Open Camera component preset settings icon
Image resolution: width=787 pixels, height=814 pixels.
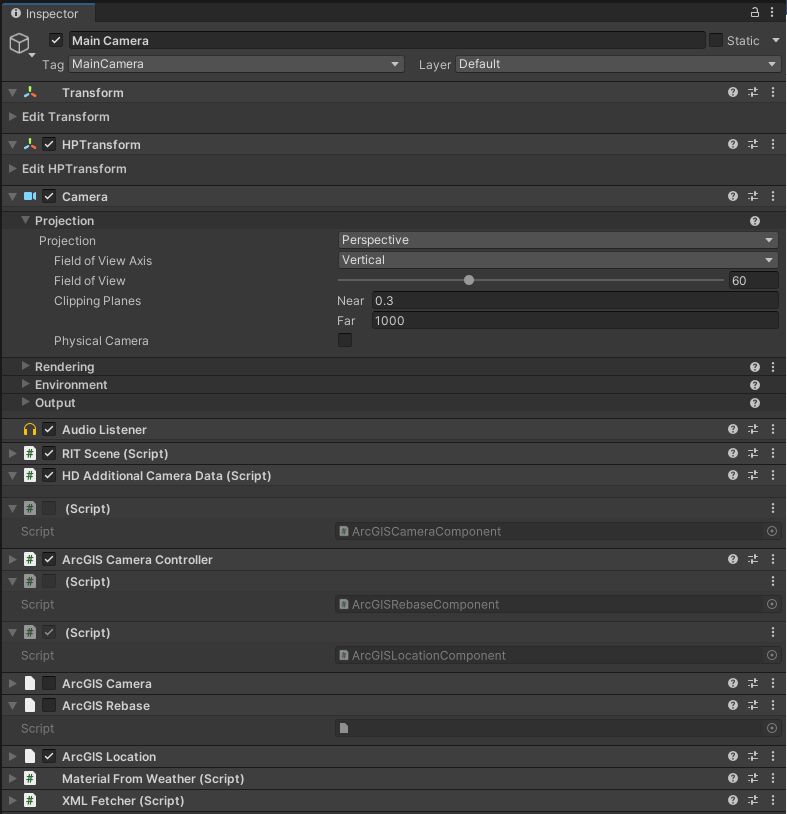pos(753,197)
